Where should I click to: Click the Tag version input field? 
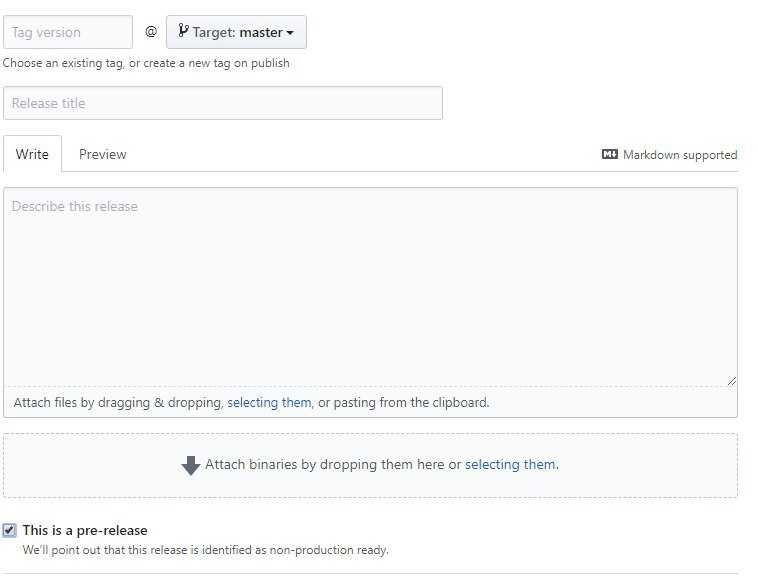(68, 32)
